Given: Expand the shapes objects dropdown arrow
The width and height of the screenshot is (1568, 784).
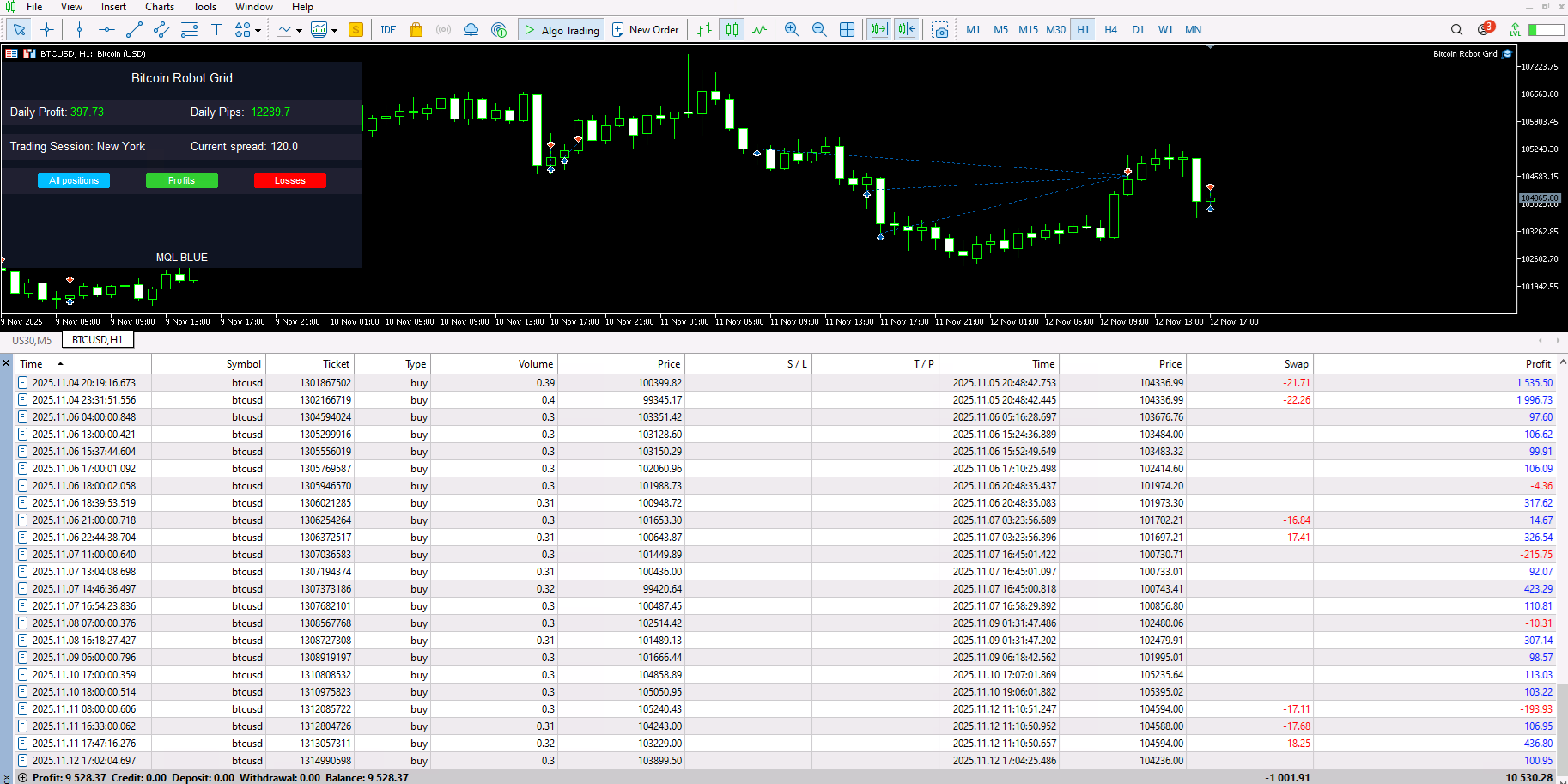Looking at the screenshot, I should coord(258,31).
